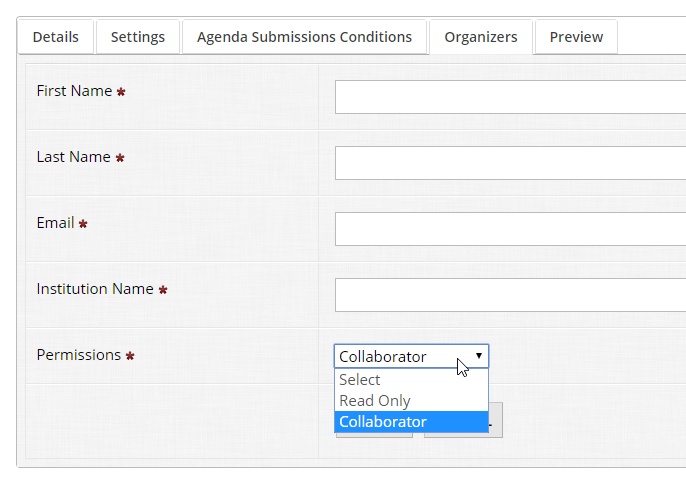Click the Permissions label
This screenshot has height=495, width=686.
[78, 355]
